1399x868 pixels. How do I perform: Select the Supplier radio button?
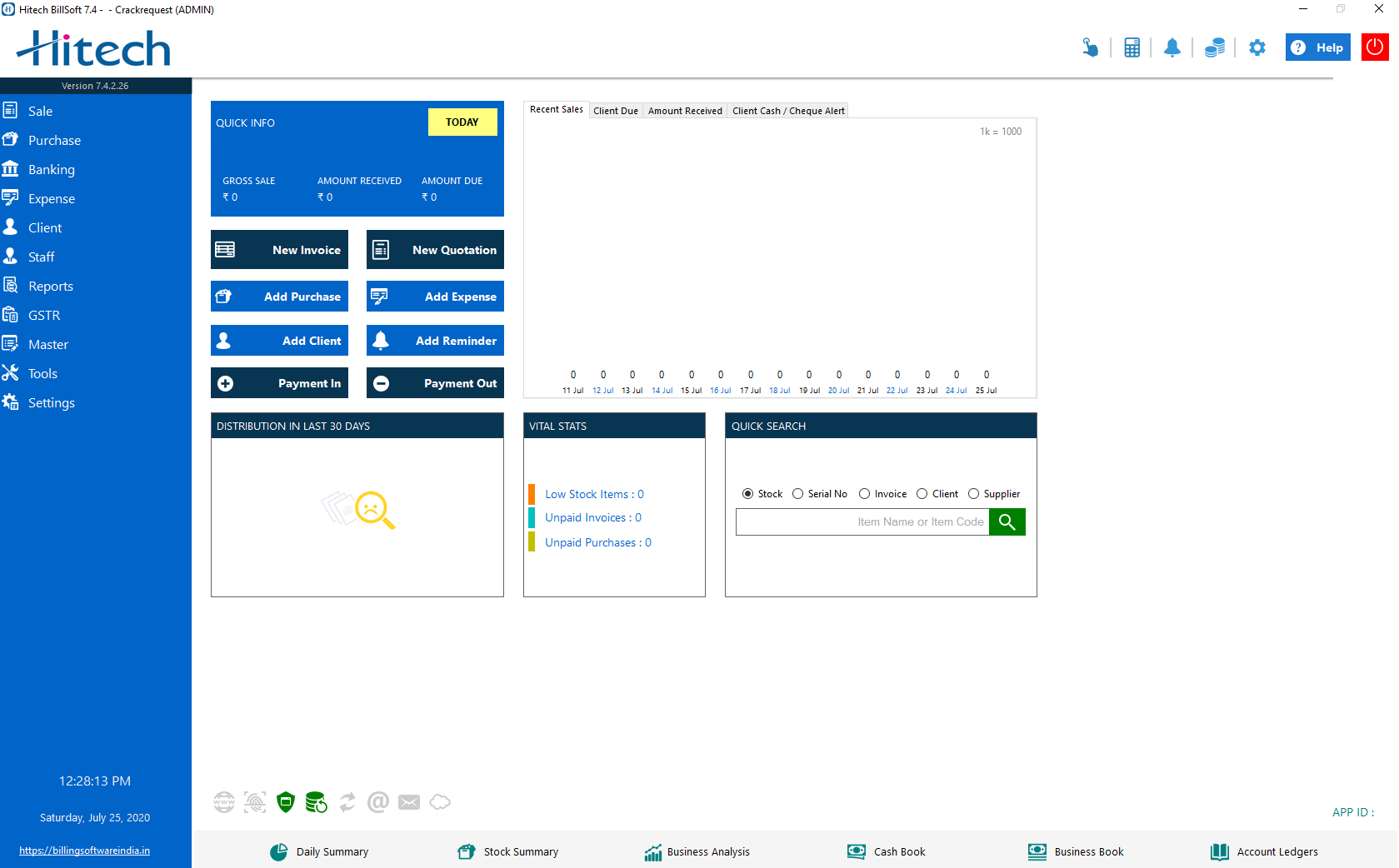tap(973, 494)
